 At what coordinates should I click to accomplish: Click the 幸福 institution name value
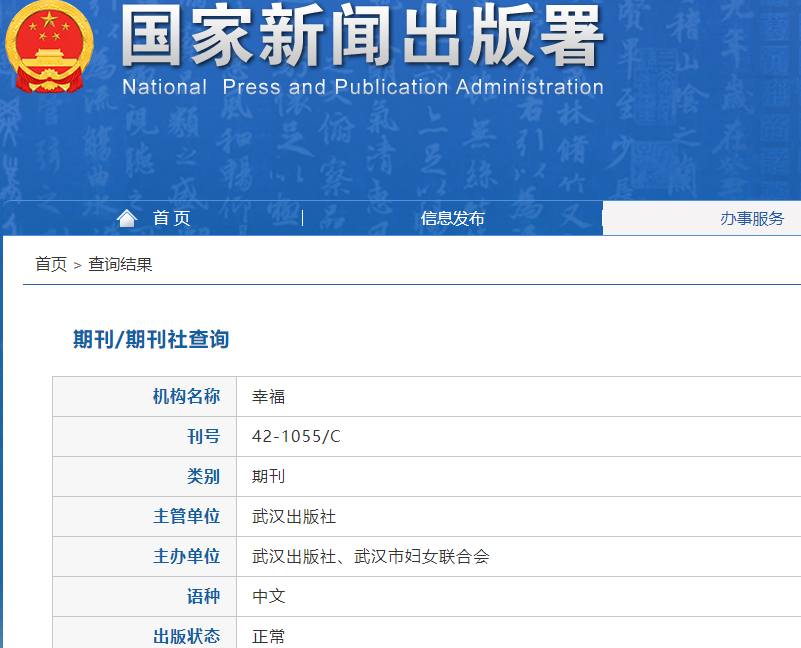[269, 397]
